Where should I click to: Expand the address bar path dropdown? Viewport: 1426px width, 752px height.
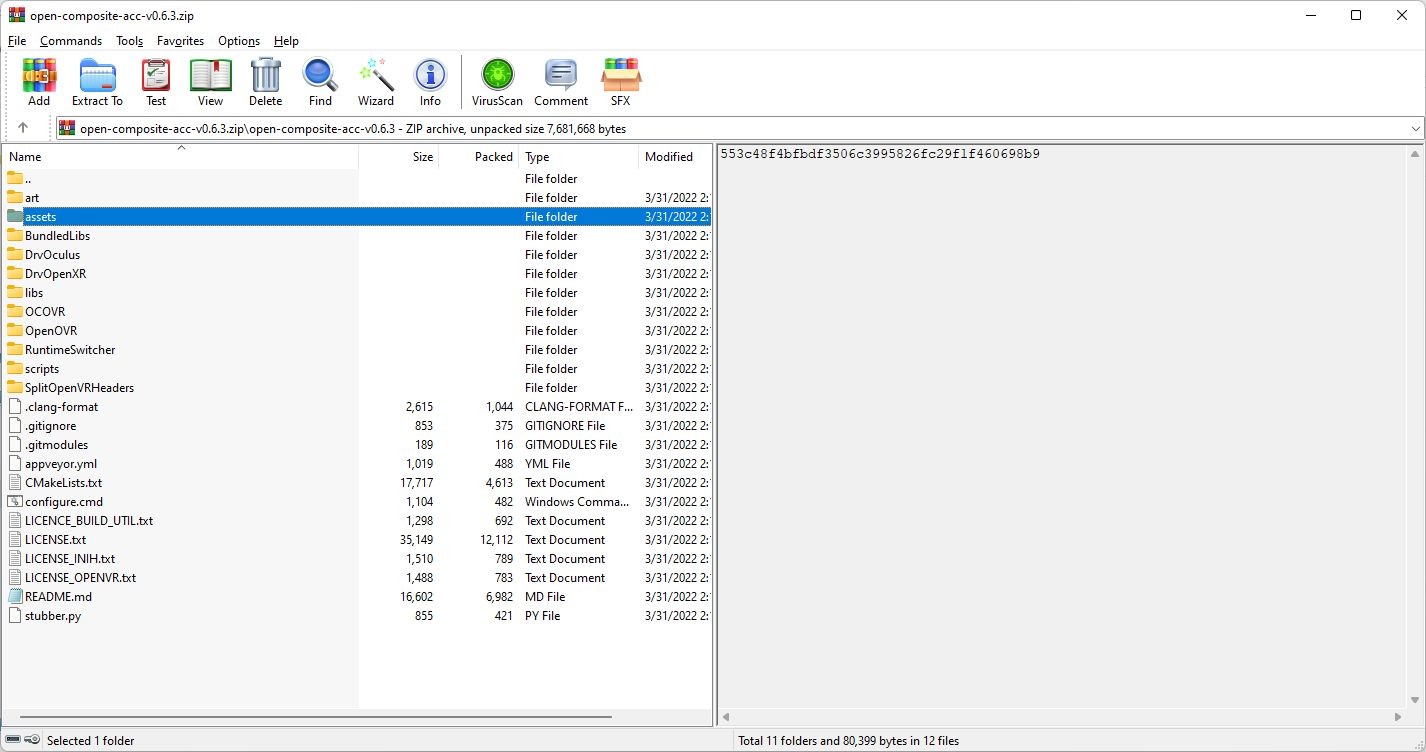(x=1416, y=128)
